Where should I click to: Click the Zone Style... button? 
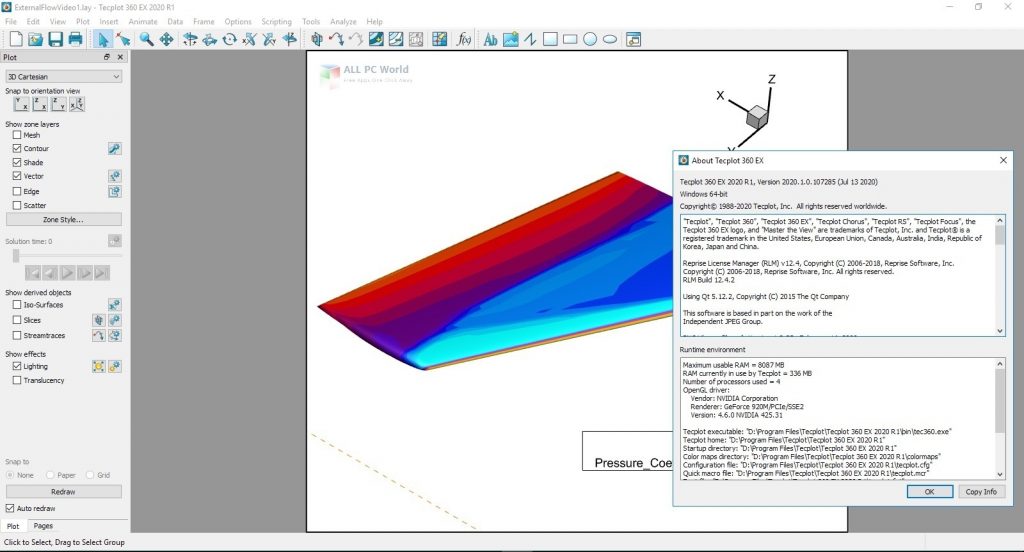point(63,219)
